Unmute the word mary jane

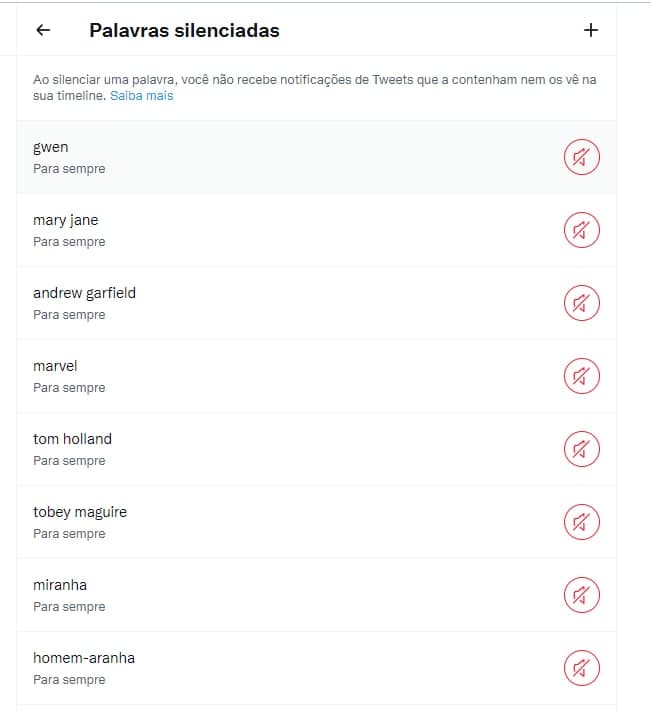click(582, 230)
